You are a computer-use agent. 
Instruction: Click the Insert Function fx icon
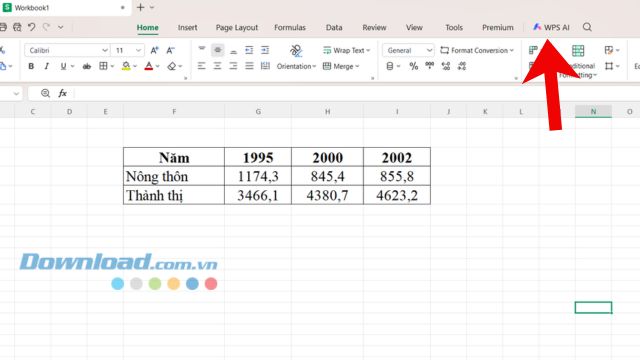point(62,93)
